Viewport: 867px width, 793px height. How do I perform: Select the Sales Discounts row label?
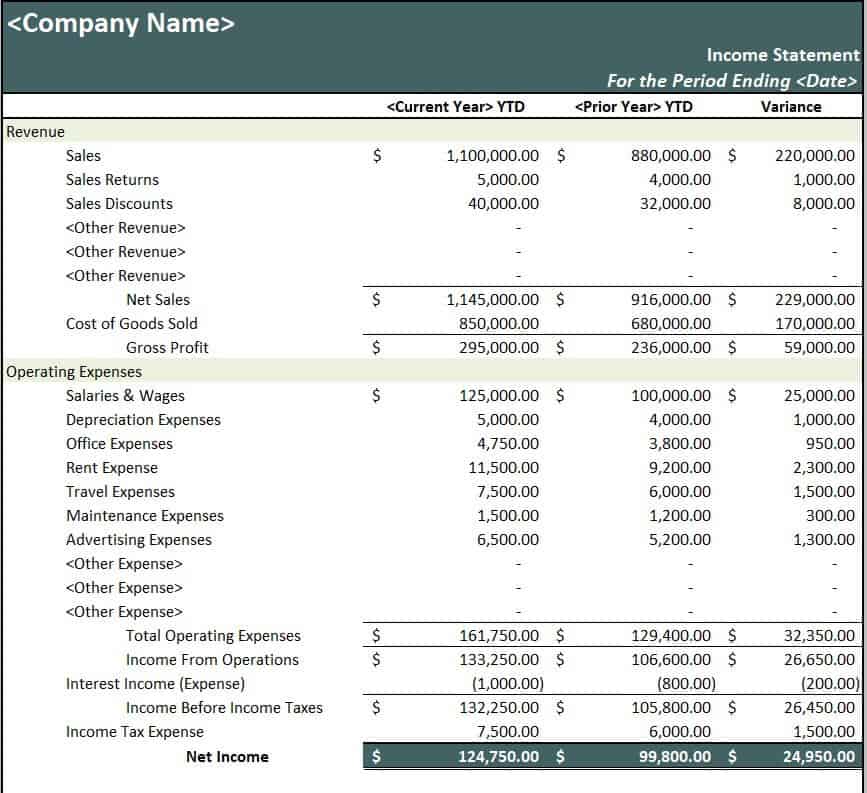click(x=119, y=204)
